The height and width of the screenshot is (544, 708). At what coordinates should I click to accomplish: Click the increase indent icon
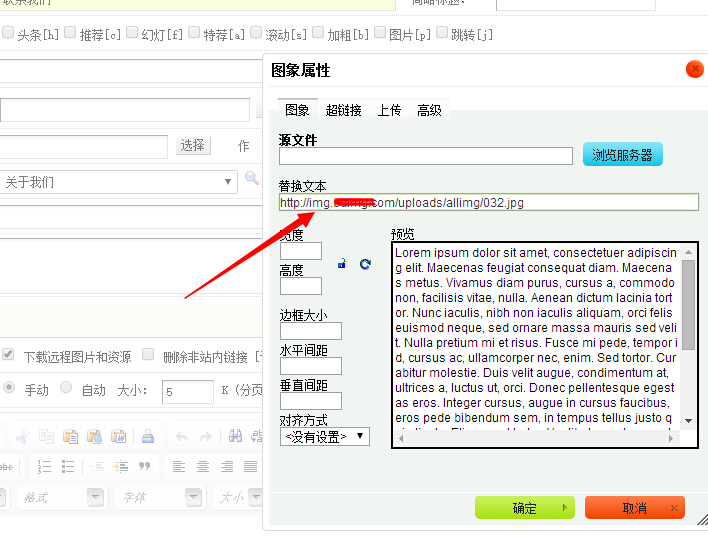coord(121,466)
